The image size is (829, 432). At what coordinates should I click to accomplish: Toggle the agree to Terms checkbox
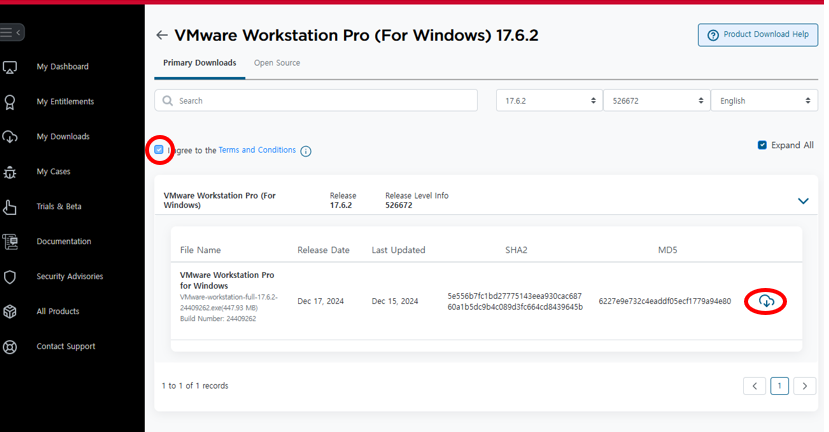(x=159, y=150)
